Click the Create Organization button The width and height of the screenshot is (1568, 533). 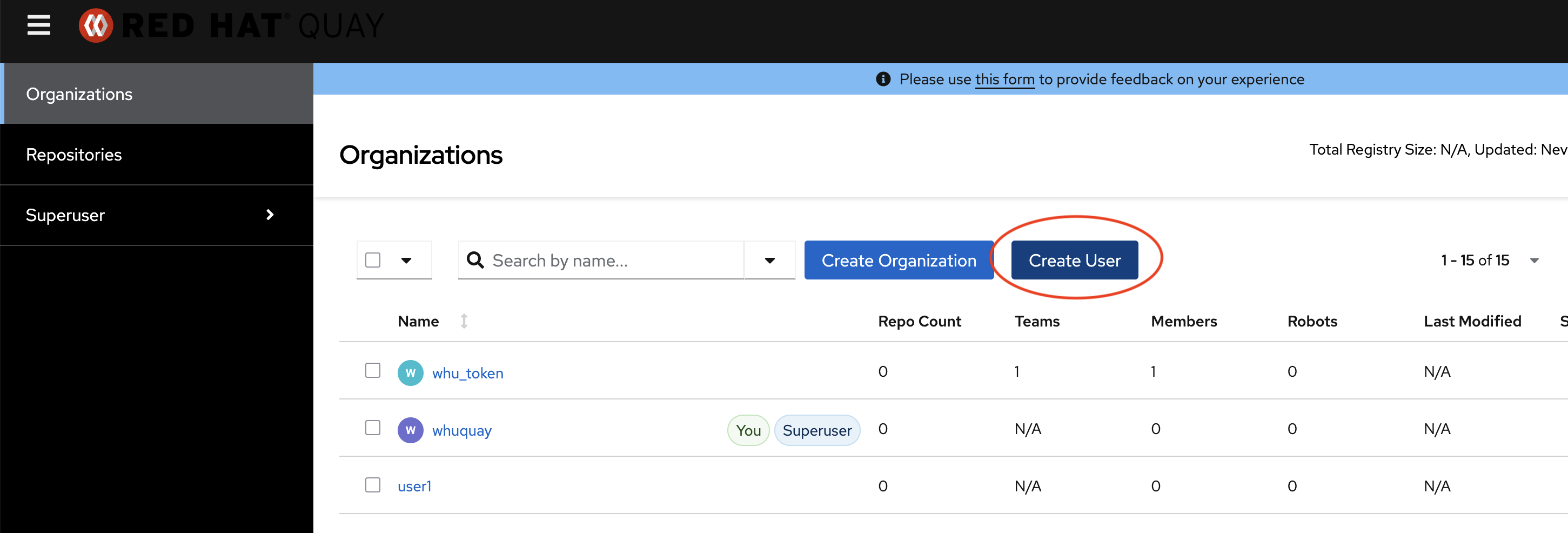click(x=899, y=261)
